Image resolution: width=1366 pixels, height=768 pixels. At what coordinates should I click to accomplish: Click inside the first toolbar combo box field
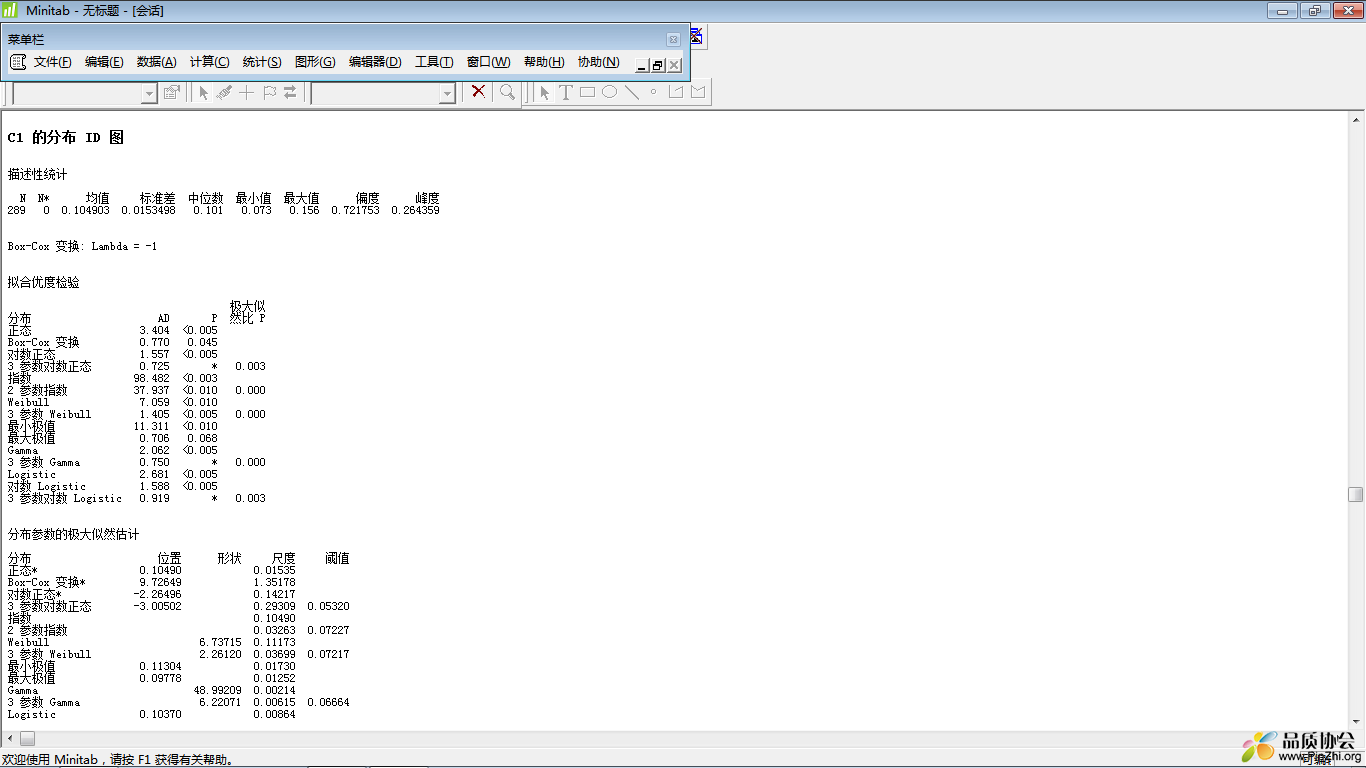point(77,93)
